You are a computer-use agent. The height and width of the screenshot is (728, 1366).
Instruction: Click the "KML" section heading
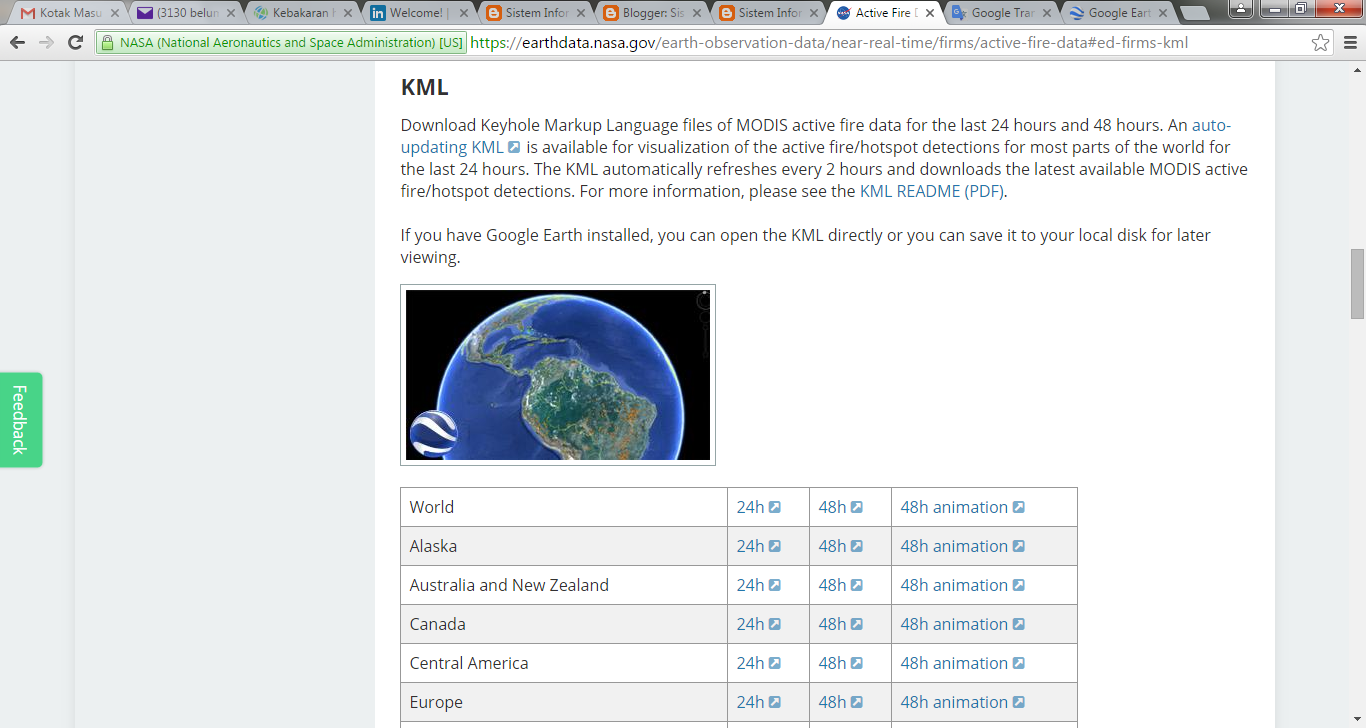tap(425, 87)
